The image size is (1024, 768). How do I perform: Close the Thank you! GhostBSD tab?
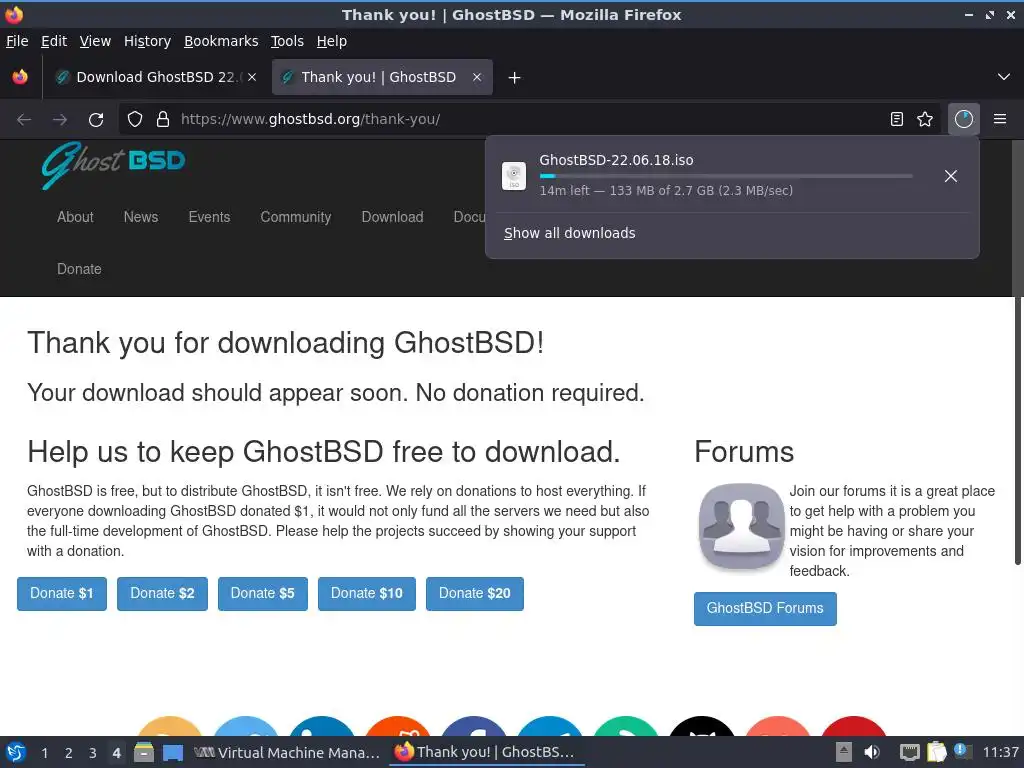(477, 77)
